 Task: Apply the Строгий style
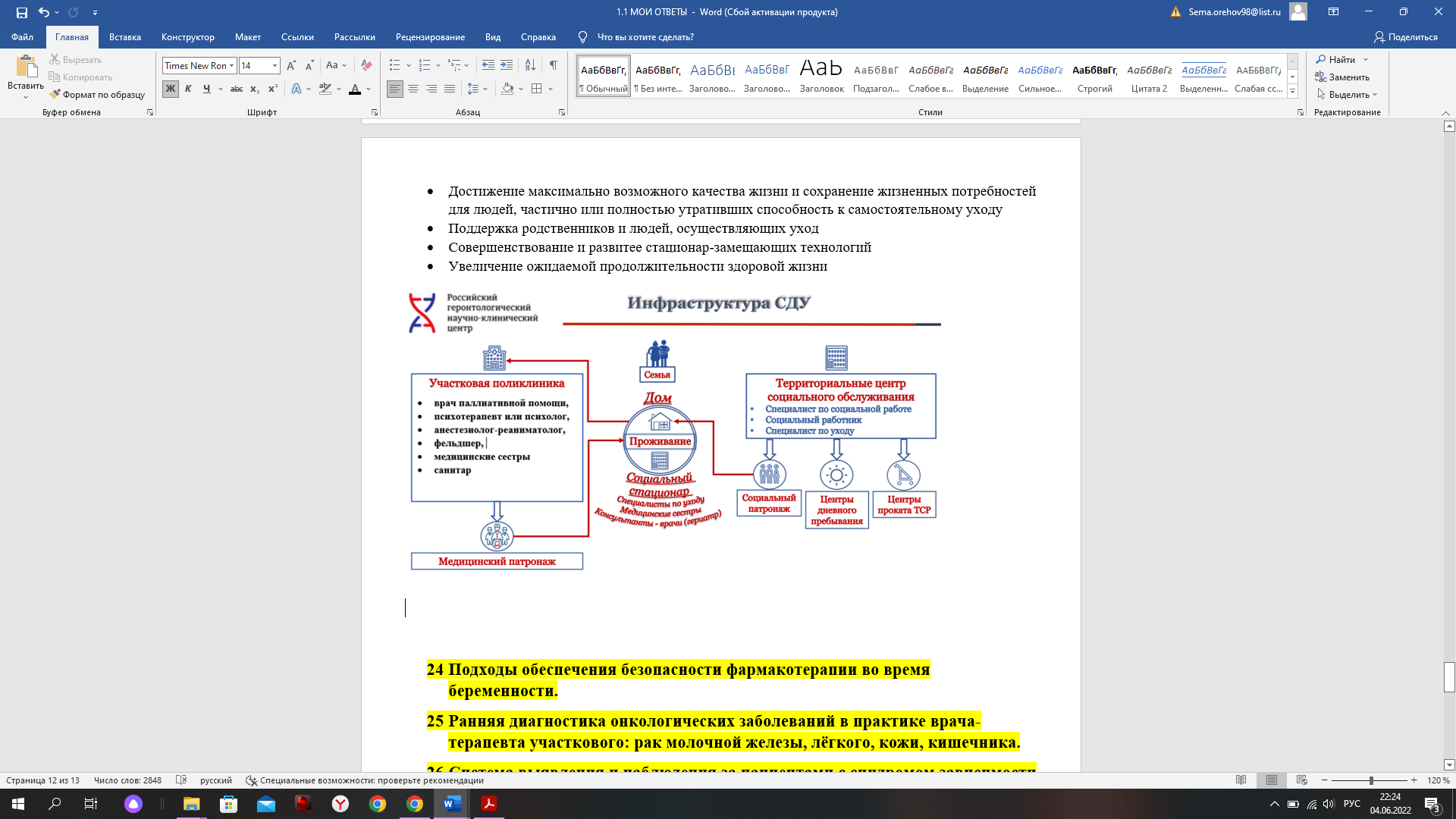pos(1095,76)
